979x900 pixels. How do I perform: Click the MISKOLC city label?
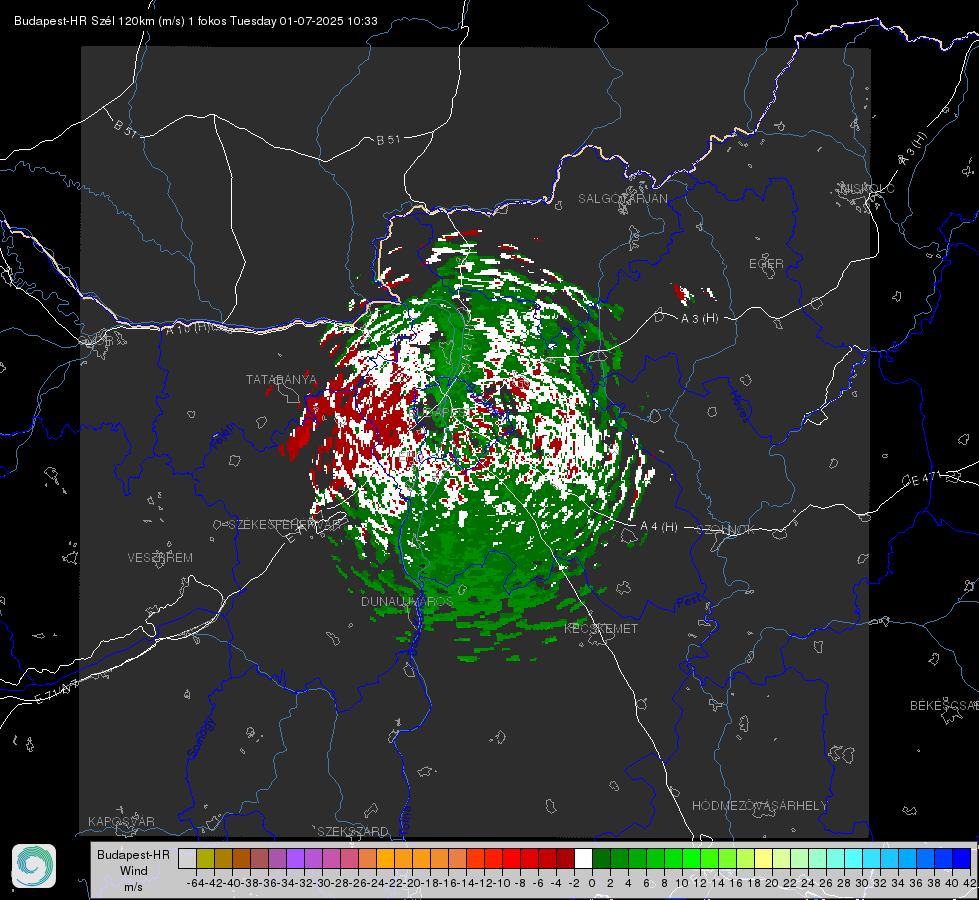pyautogui.click(x=867, y=188)
